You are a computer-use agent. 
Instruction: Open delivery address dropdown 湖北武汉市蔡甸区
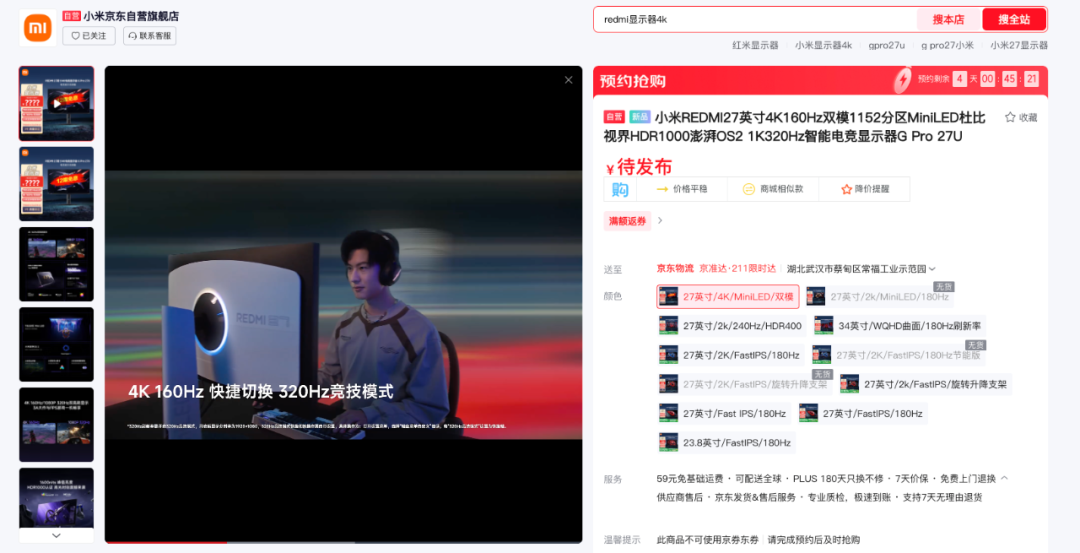[861, 269]
